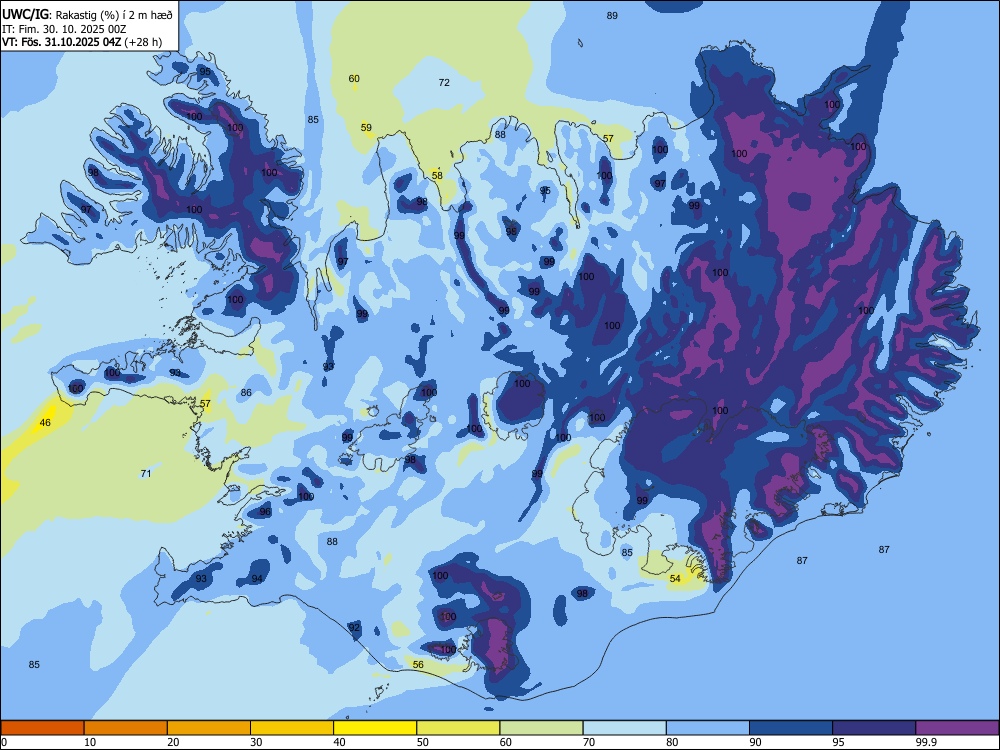This screenshot has height=750, width=1000.
Task: Click legend tick label '99.9'
Action: coord(925,742)
